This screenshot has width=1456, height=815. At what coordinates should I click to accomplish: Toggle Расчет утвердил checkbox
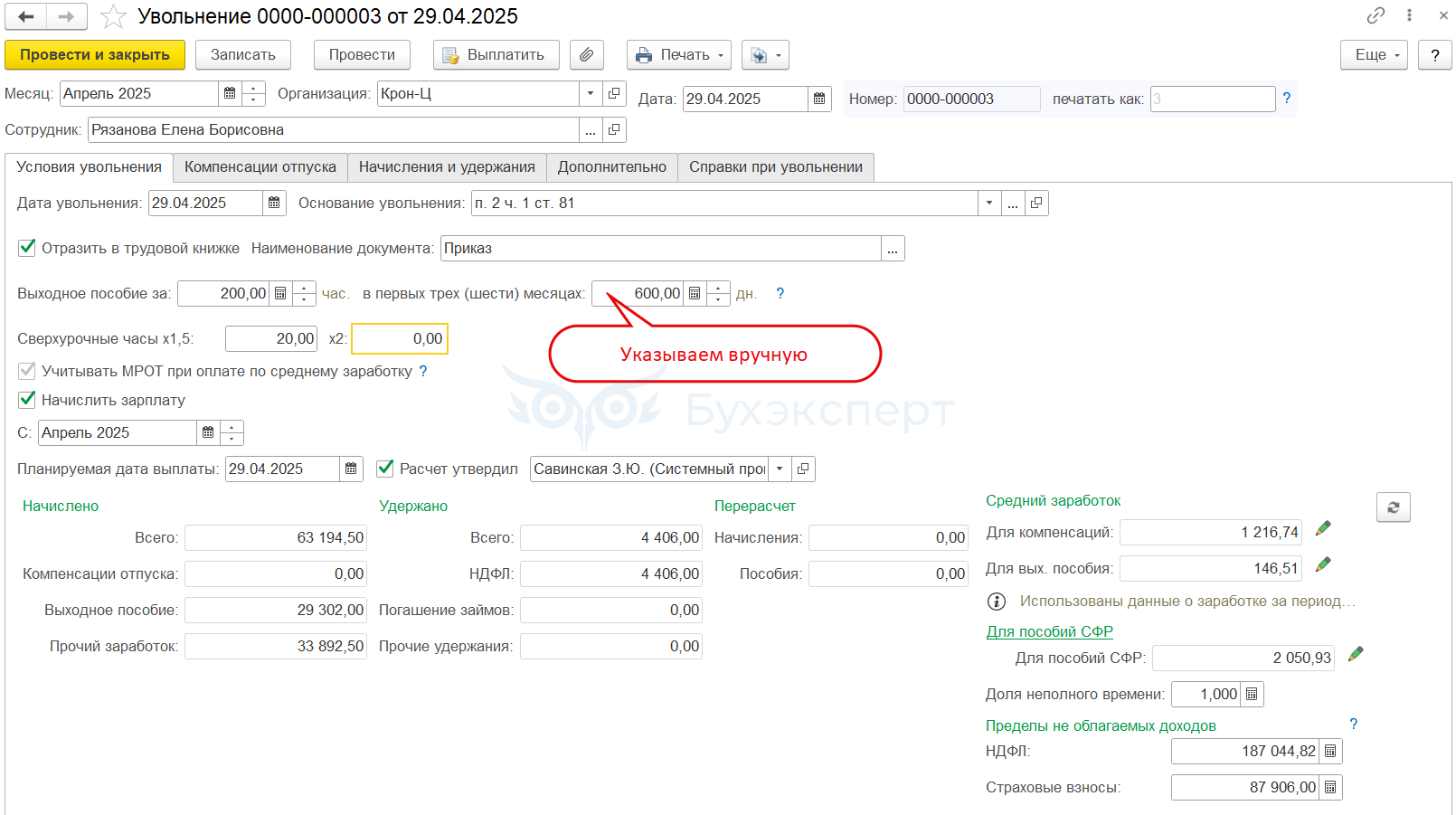pyautogui.click(x=385, y=468)
